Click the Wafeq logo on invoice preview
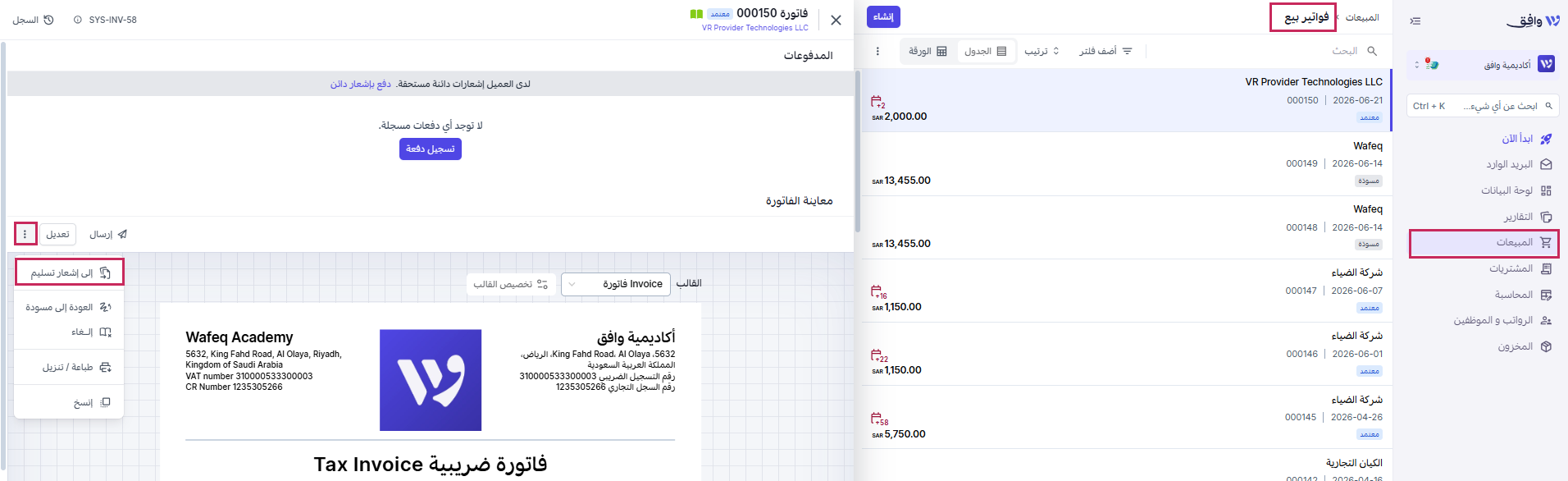The image size is (1568, 481). [431, 380]
